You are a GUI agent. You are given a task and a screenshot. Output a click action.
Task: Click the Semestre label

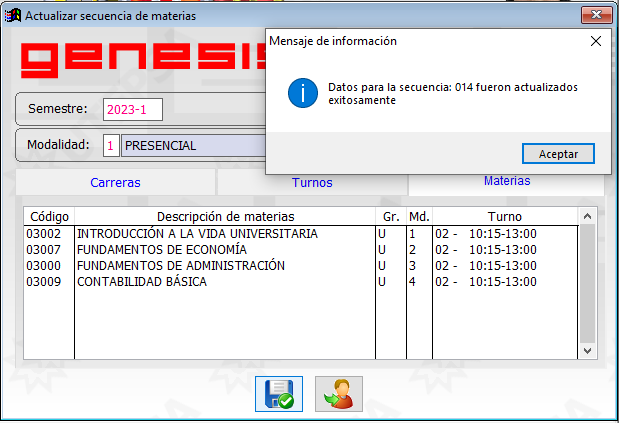[x=58, y=109]
